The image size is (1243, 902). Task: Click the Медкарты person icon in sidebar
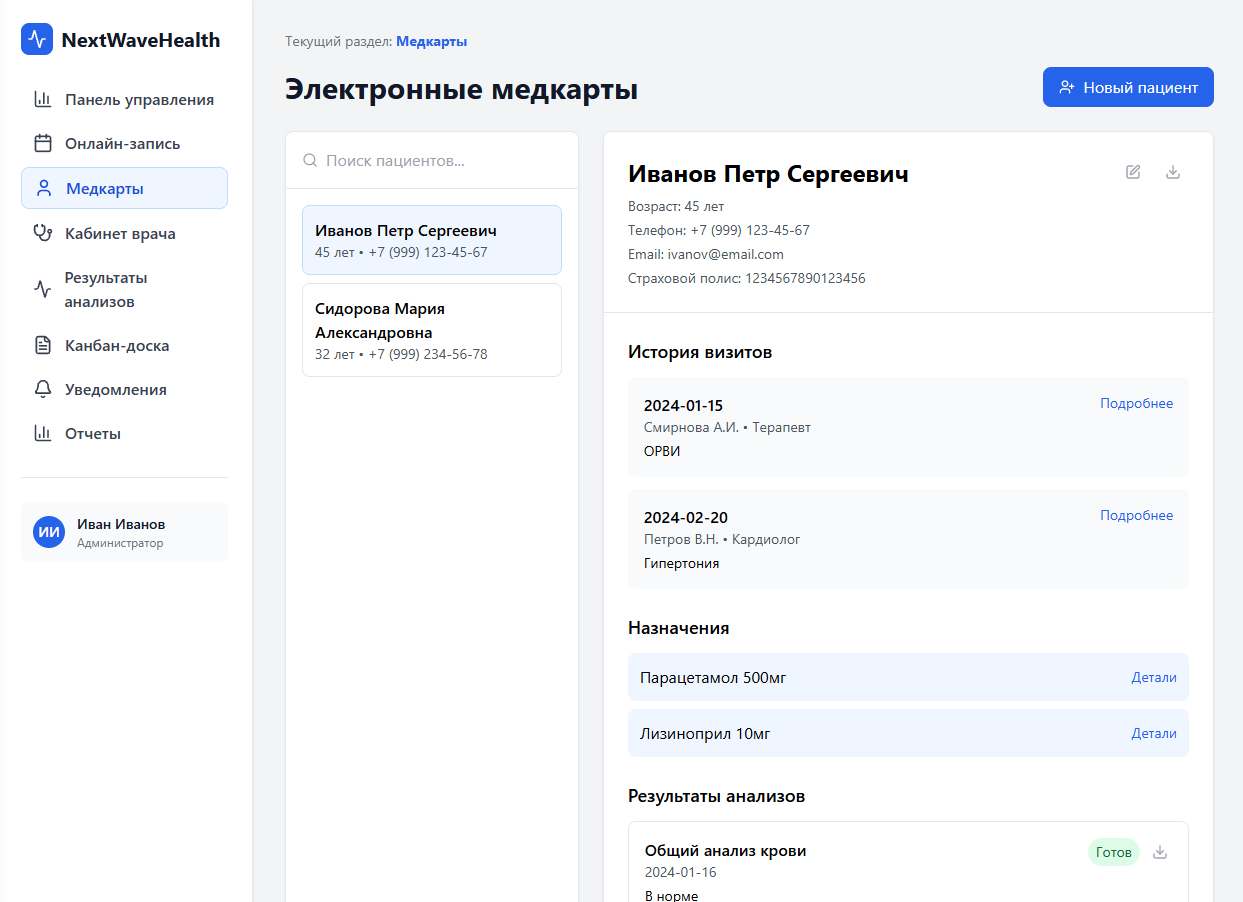41,187
